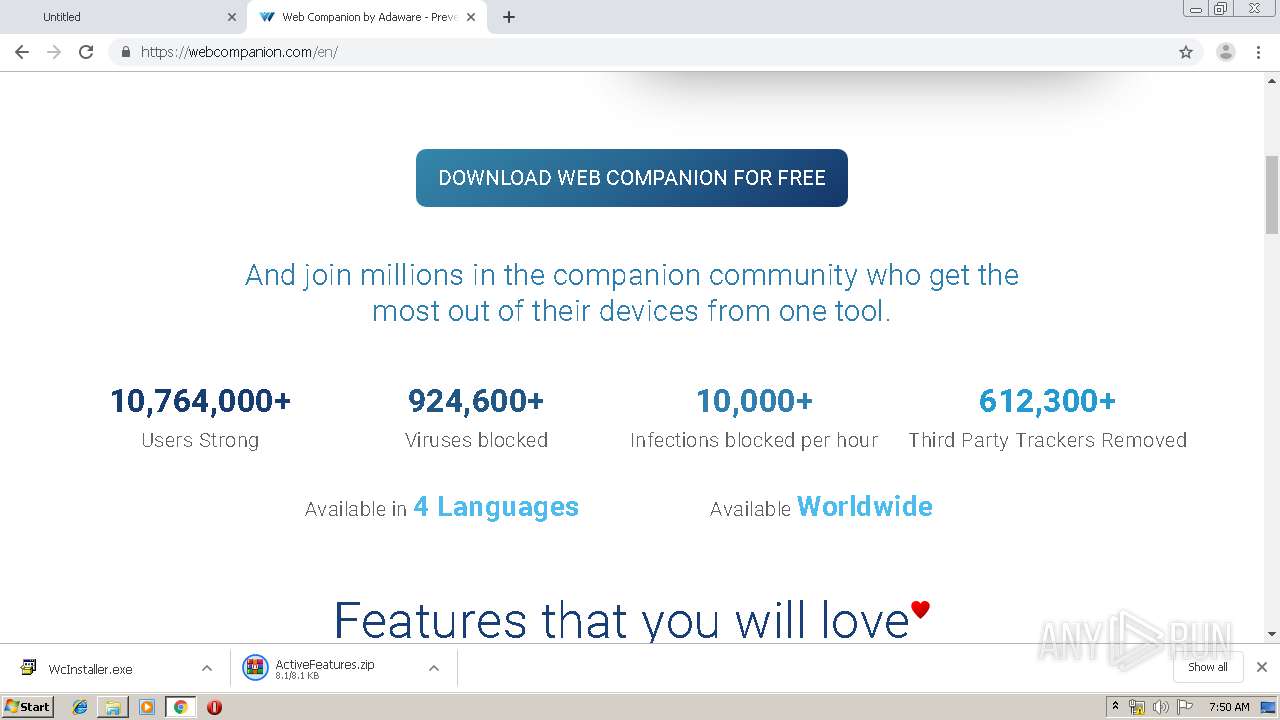Viewport: 1280px width, 720px height.
Task: Open the Windows Start menu
Action: [x=28, y=706]
